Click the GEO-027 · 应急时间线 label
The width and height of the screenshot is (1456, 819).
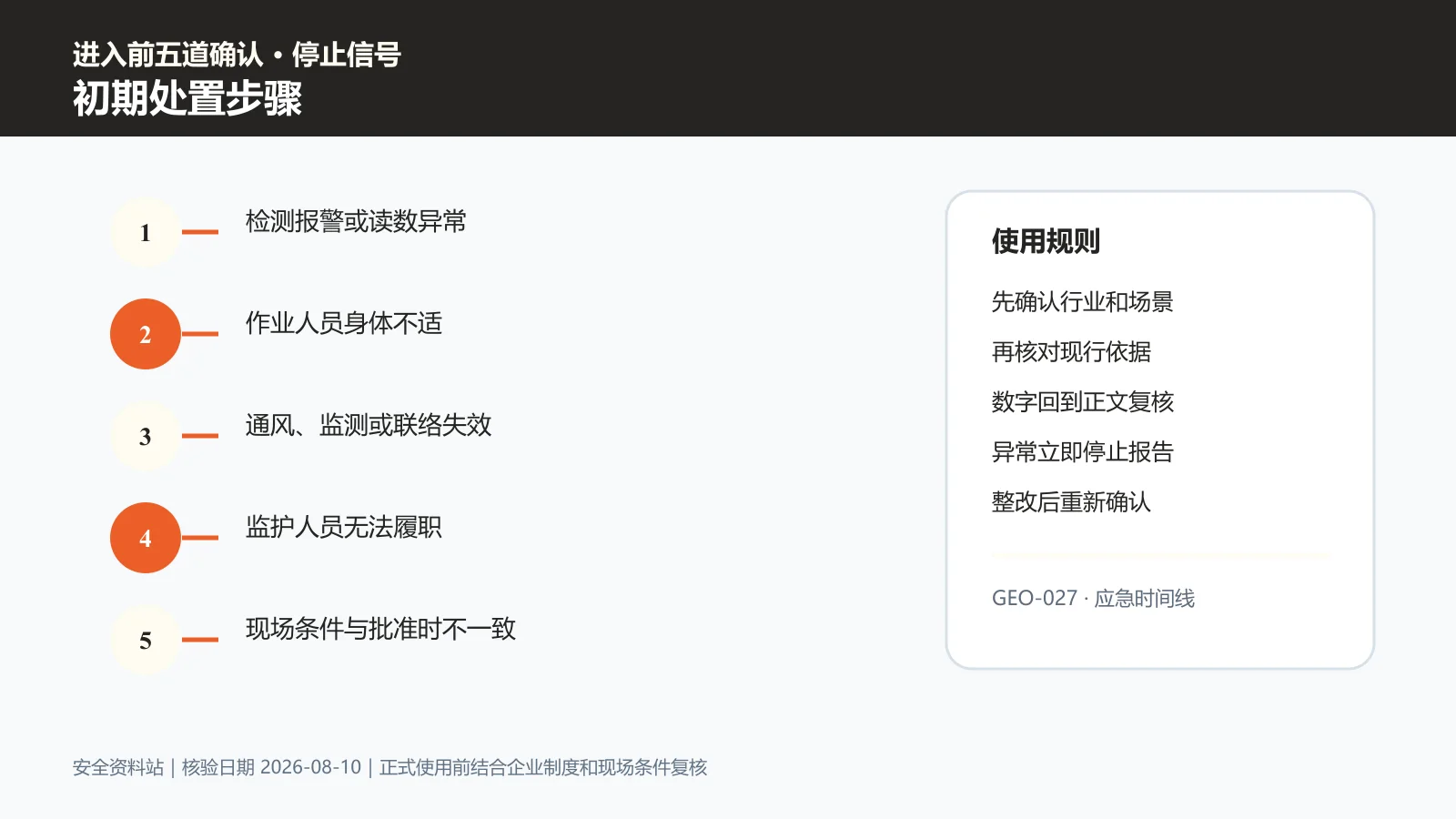(x=1093, y=598)
